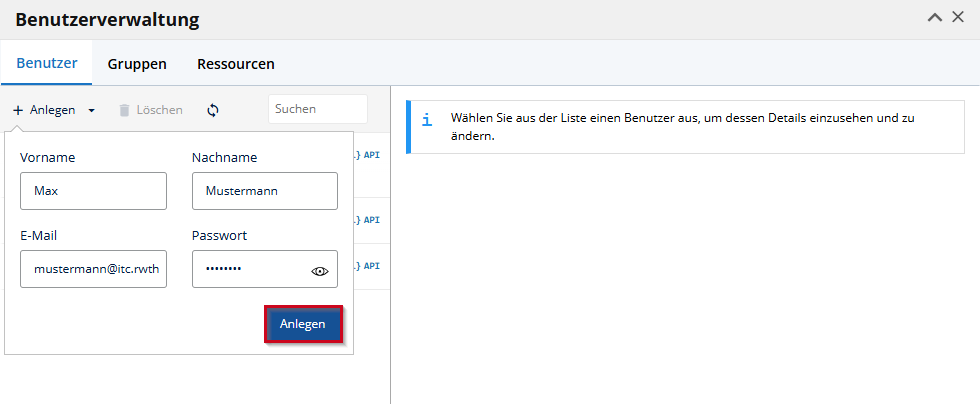This screenshot has height=404, width=980.
Task: Click the plus Anlegen toolbar button
Action: point(44,110)
